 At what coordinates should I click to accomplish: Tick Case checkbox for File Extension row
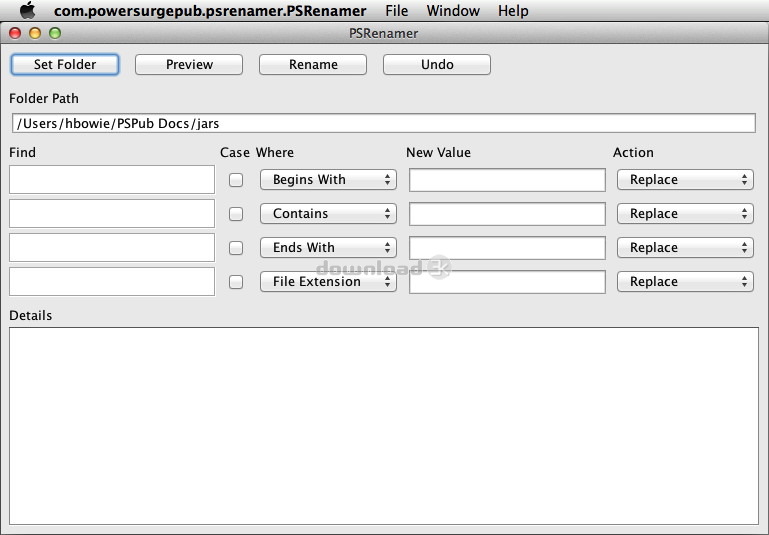pos(236,282)
